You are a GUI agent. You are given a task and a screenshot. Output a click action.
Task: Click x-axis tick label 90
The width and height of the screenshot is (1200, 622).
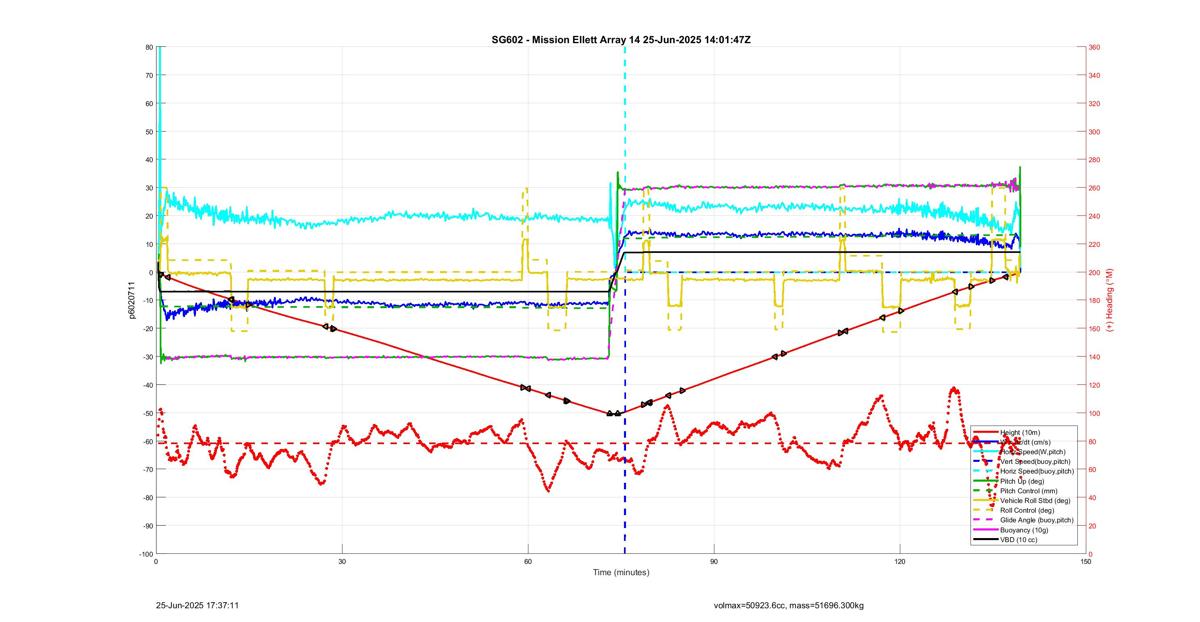point(714,561)
